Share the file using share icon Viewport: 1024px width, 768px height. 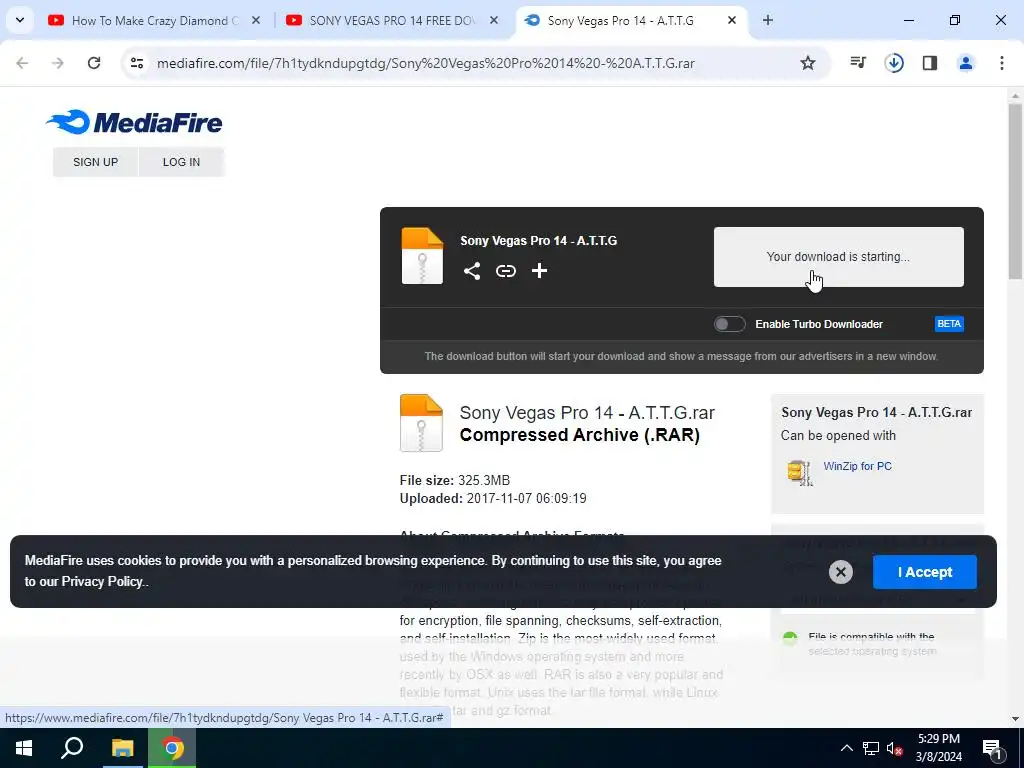(x=472, y=271)
